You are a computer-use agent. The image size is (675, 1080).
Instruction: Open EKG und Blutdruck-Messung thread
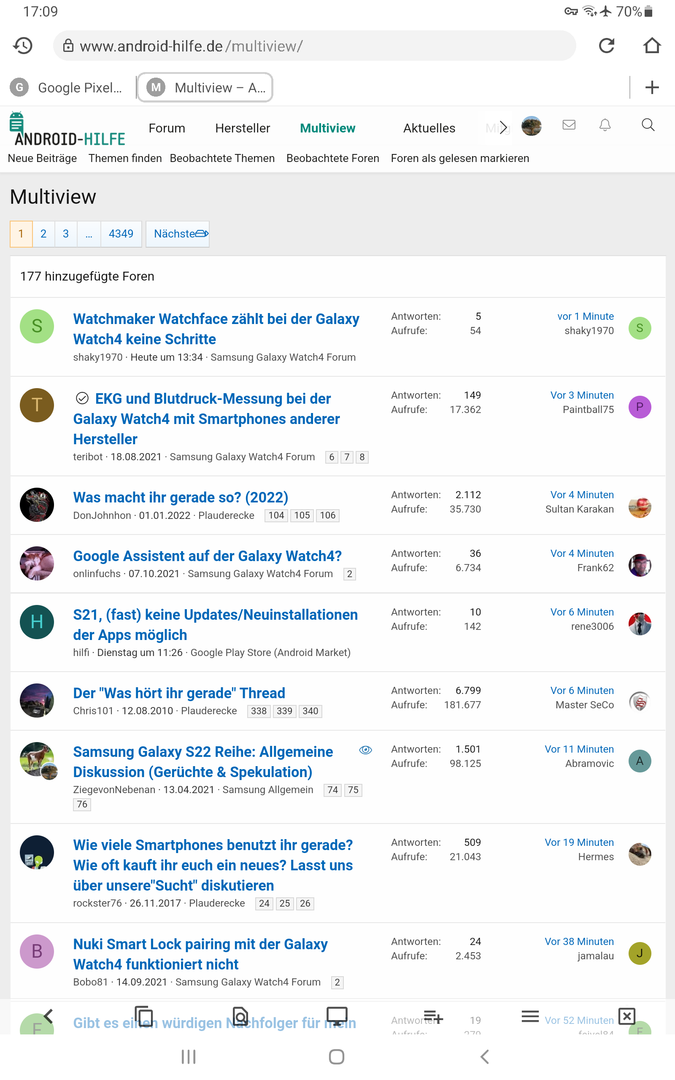tap(207, 419)
